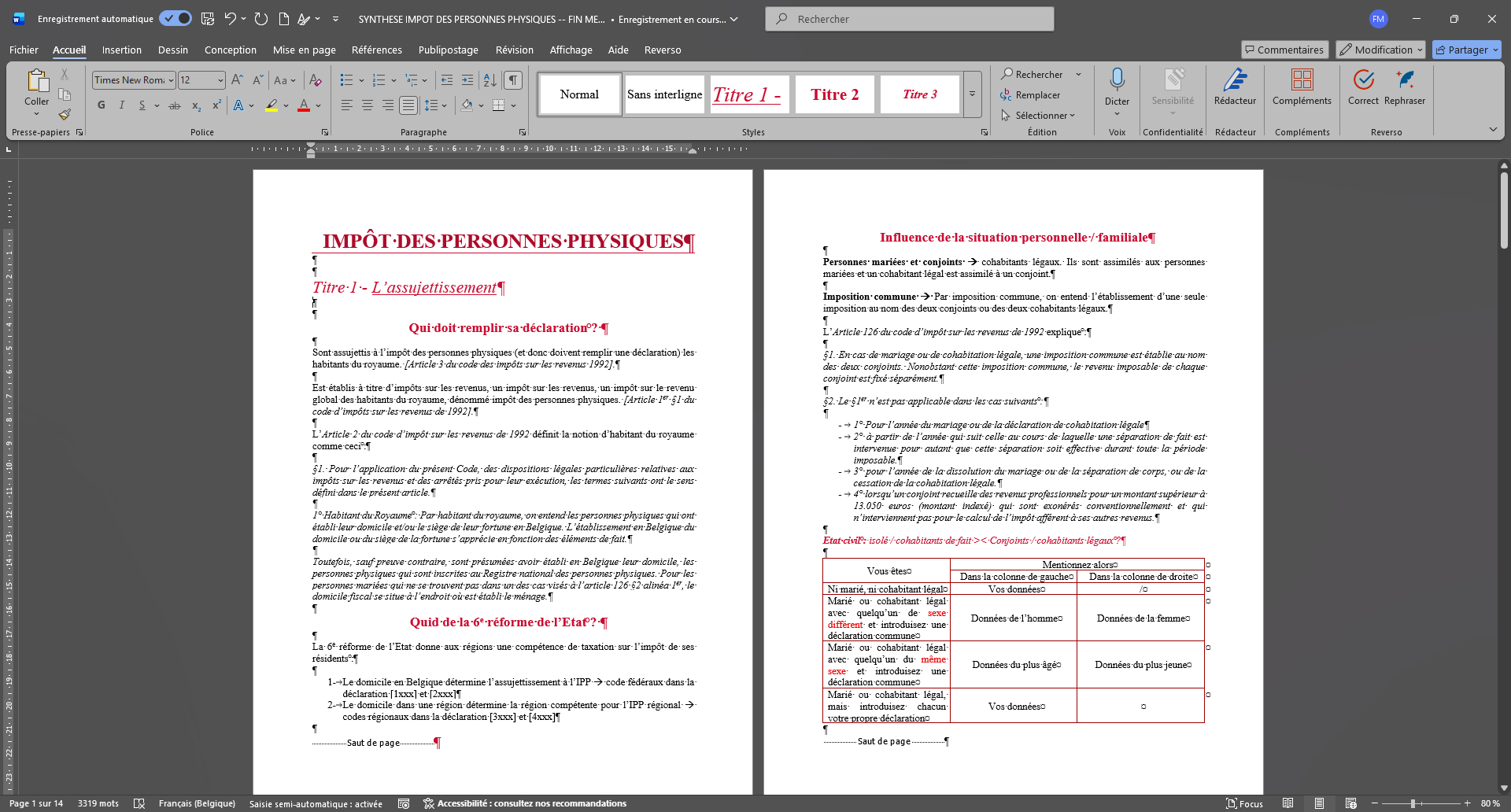
Task: Apply the Titre 2 style
Action: [x=835, y=94]
